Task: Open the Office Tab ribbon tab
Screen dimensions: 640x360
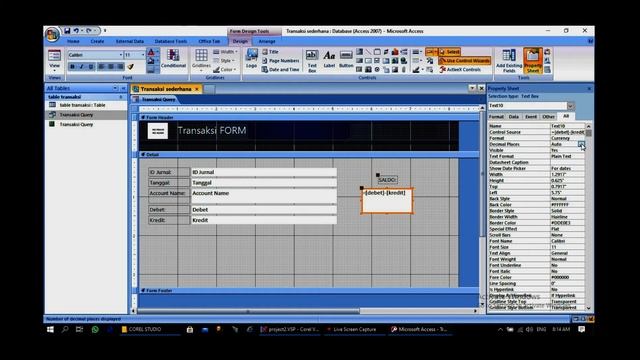Action: (209, 41)
